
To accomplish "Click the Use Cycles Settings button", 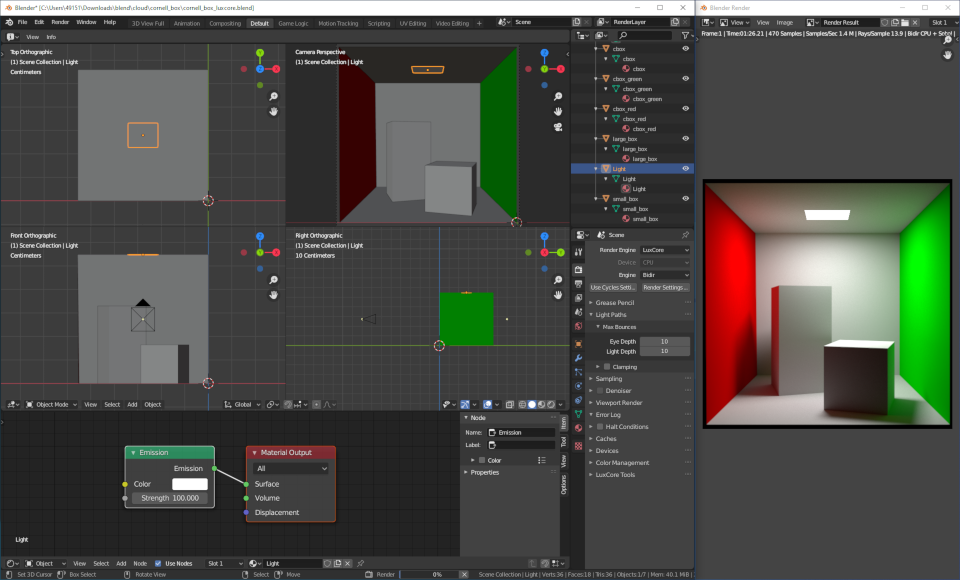I will click(x=613, y=287).
